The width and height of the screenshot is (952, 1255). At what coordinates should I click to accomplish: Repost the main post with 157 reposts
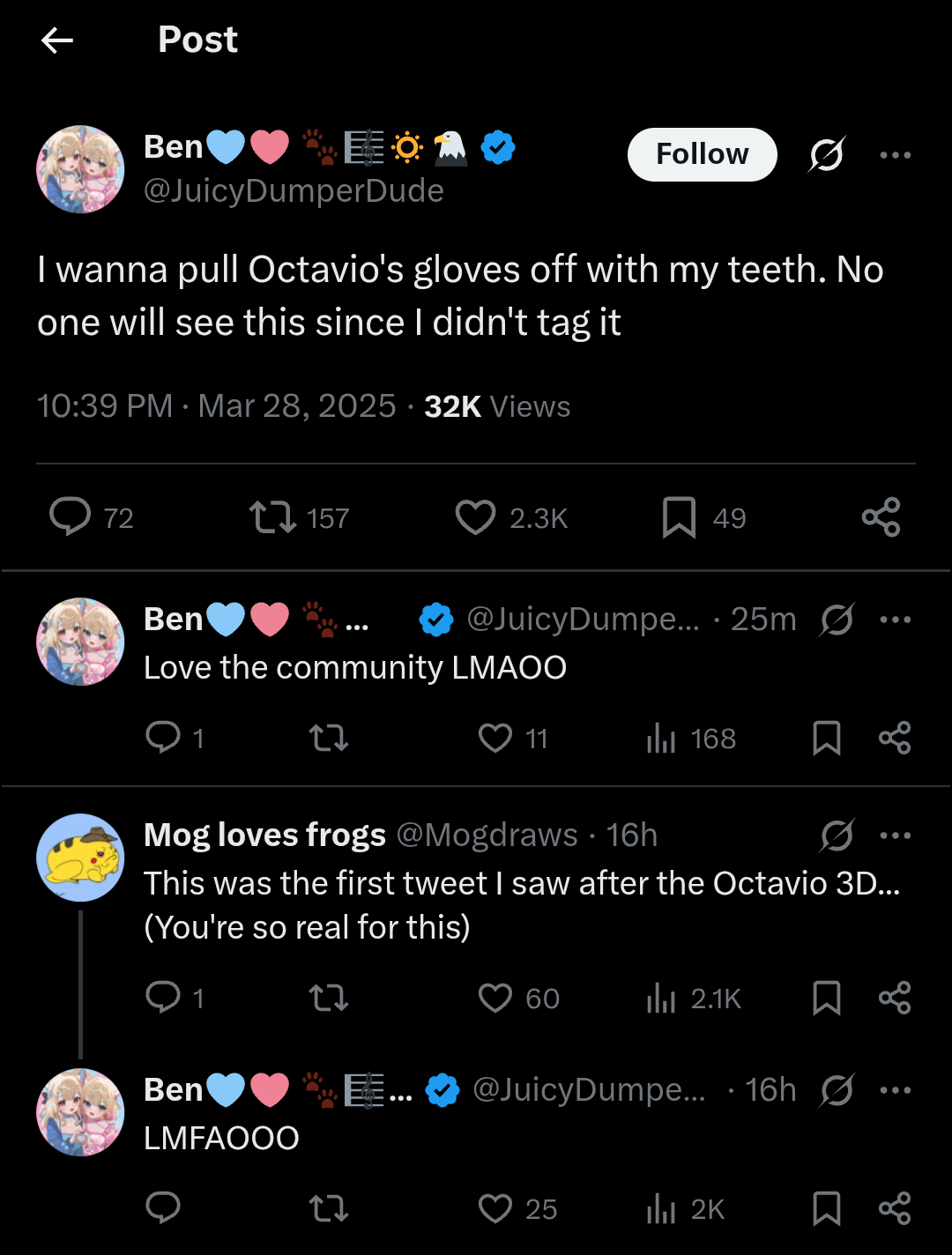click(x=272, y=517)
